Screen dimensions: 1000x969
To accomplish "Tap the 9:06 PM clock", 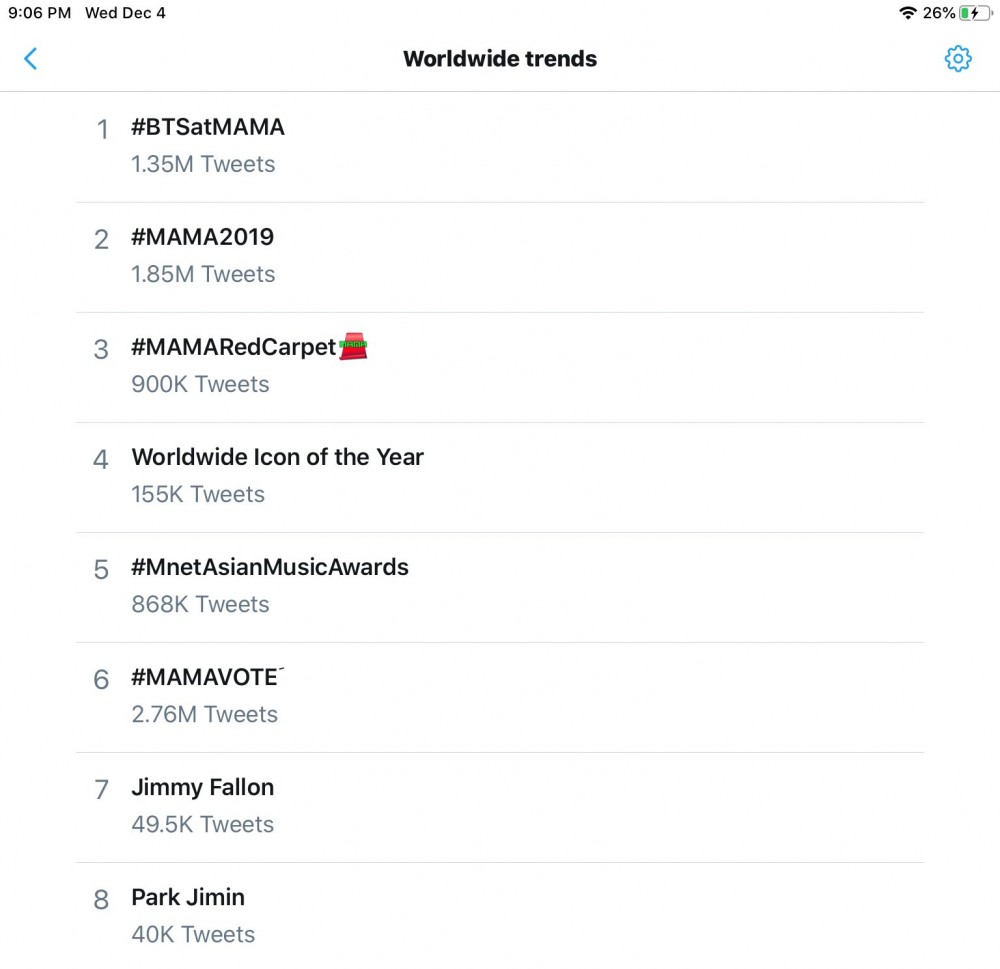I will [x=40, y=13].
